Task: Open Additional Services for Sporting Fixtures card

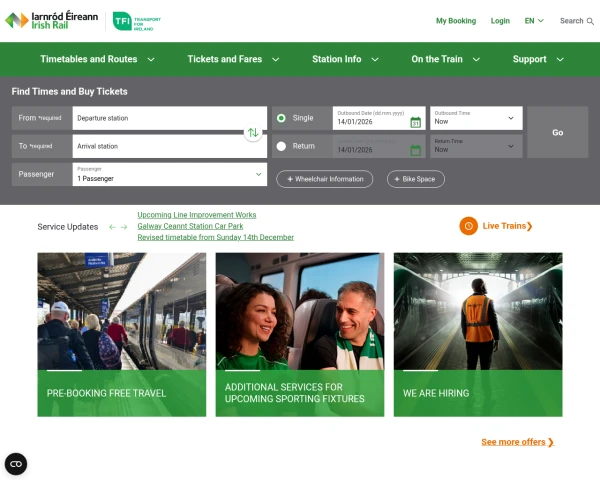Action: coord(300,335)
